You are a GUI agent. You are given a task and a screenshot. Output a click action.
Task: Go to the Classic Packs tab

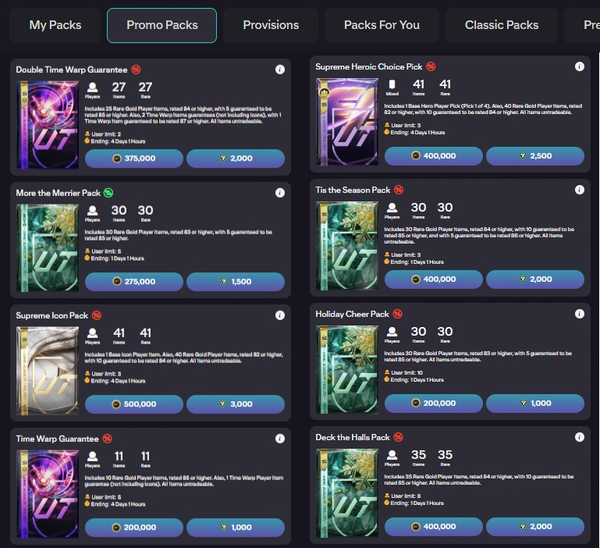[503, 25]
